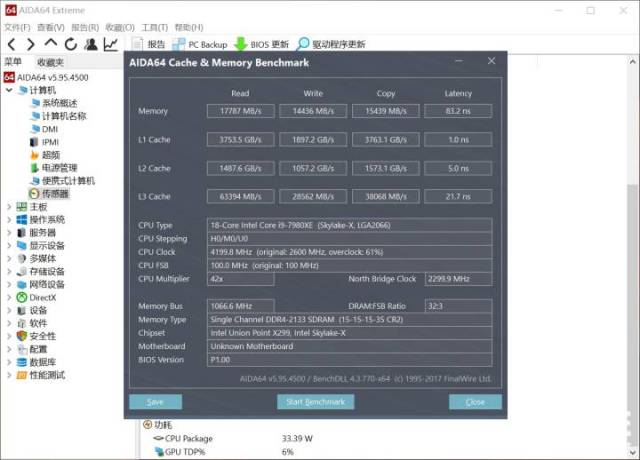Select the 性能测试 benchmark tree item
Viewport: 640px width, 460px height.
[41, 375]
